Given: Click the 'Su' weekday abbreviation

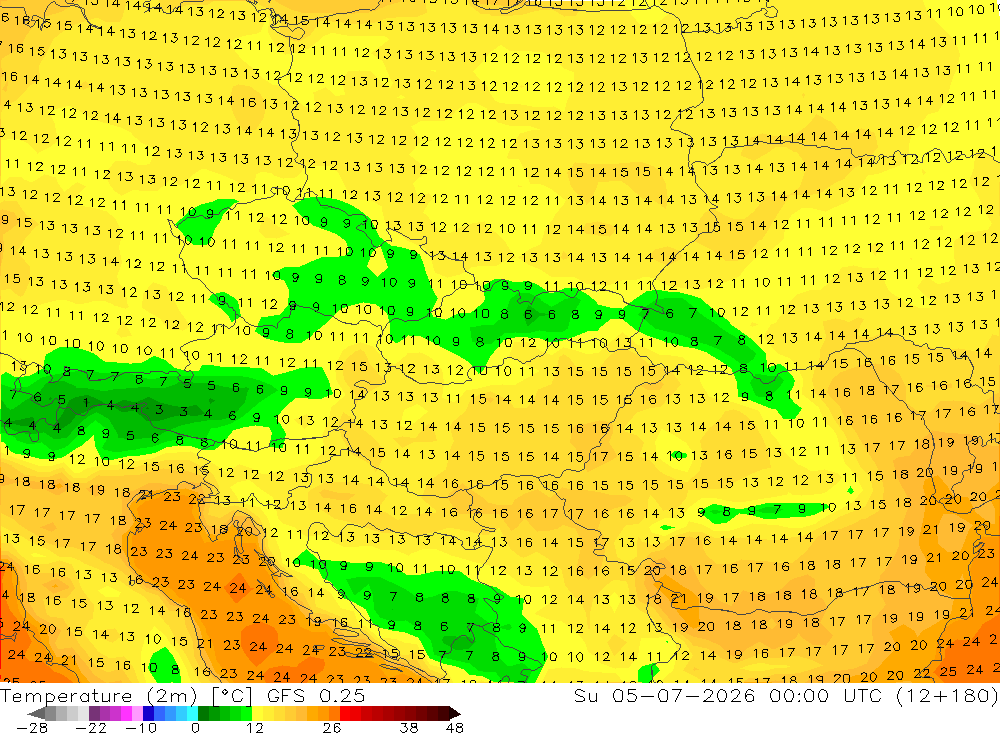Looking at the screenshot, I should point(585,695).
